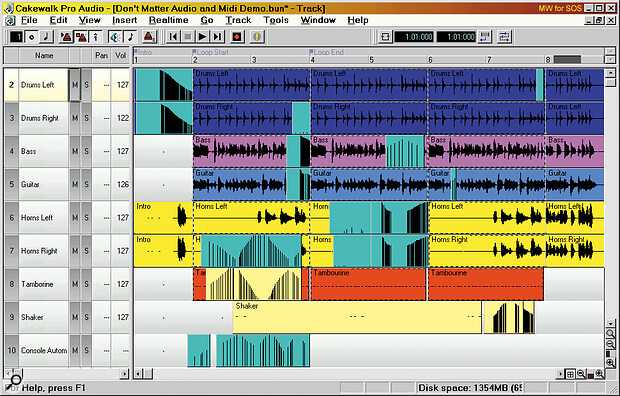Open the Track menu

[238, 20]
